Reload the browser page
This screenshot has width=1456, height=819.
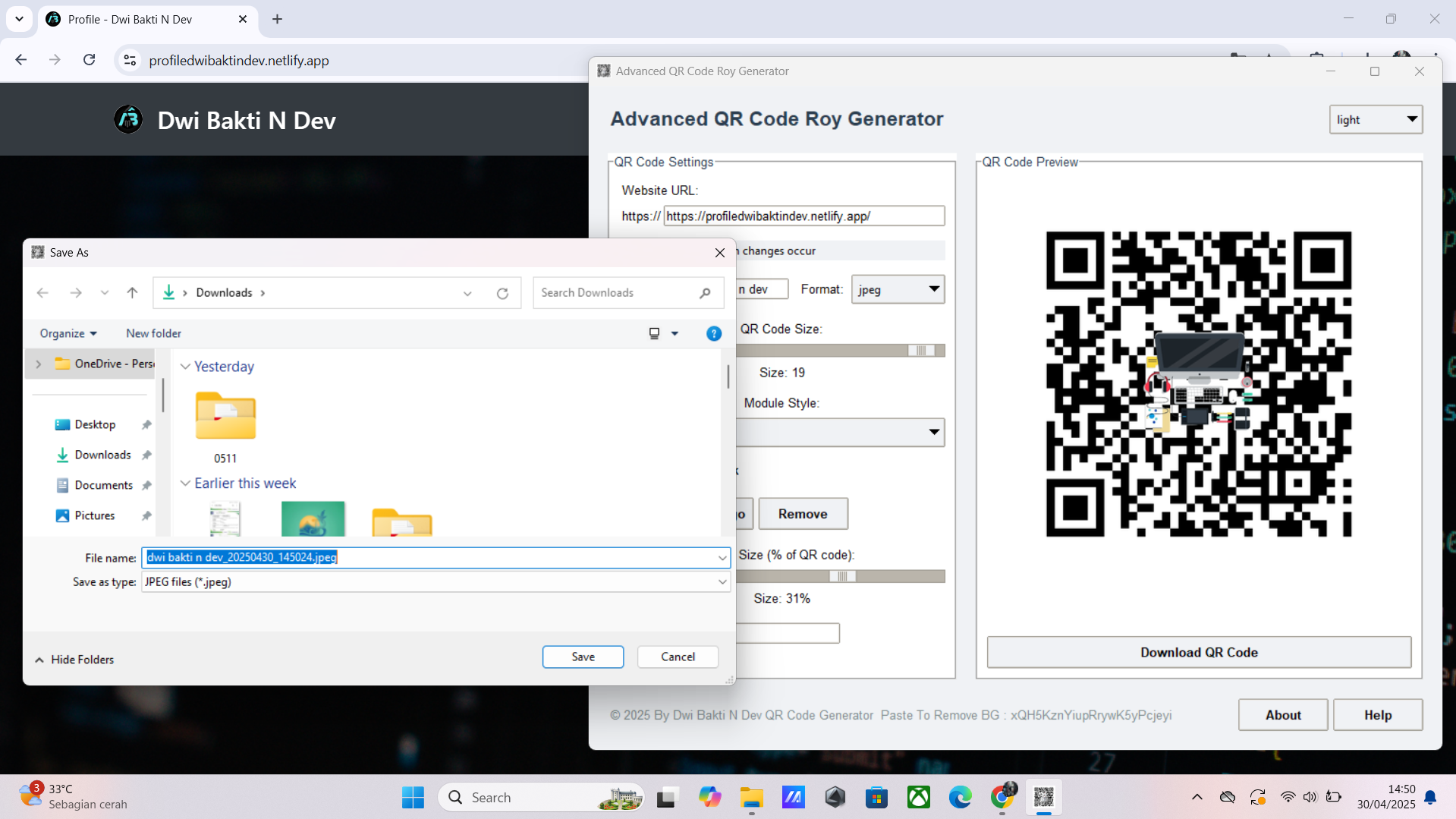[90, 60]
